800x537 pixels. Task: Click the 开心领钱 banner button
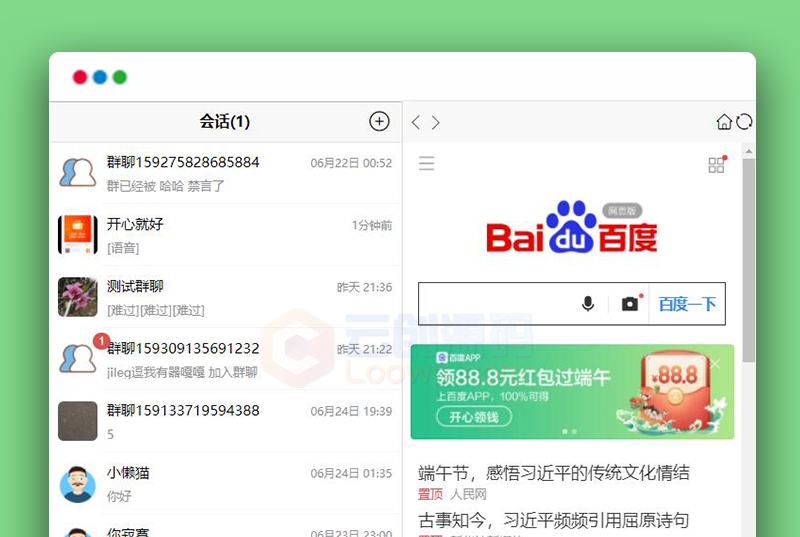474,417
